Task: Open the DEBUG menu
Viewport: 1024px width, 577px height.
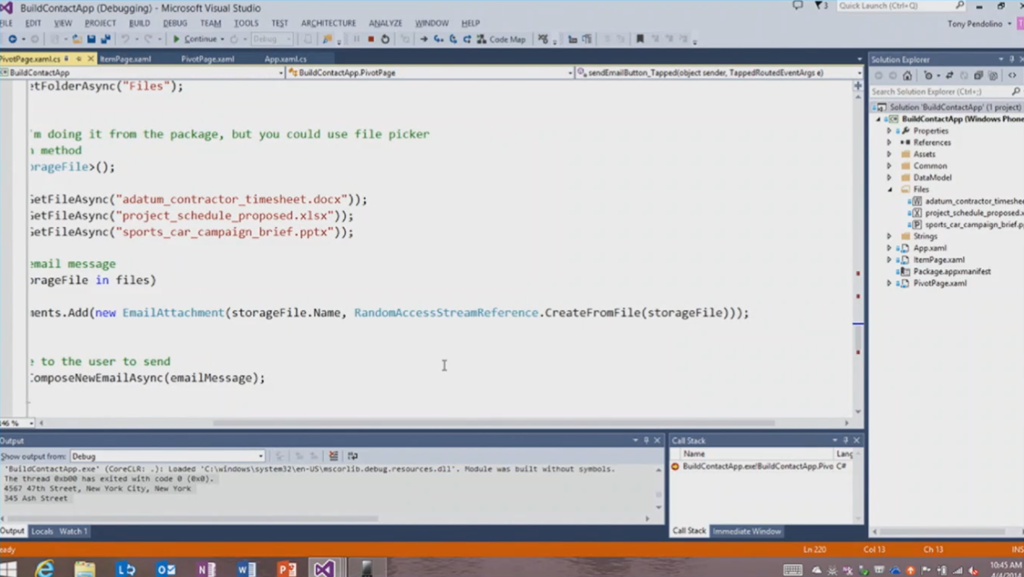Action: [x=175, y=23]
